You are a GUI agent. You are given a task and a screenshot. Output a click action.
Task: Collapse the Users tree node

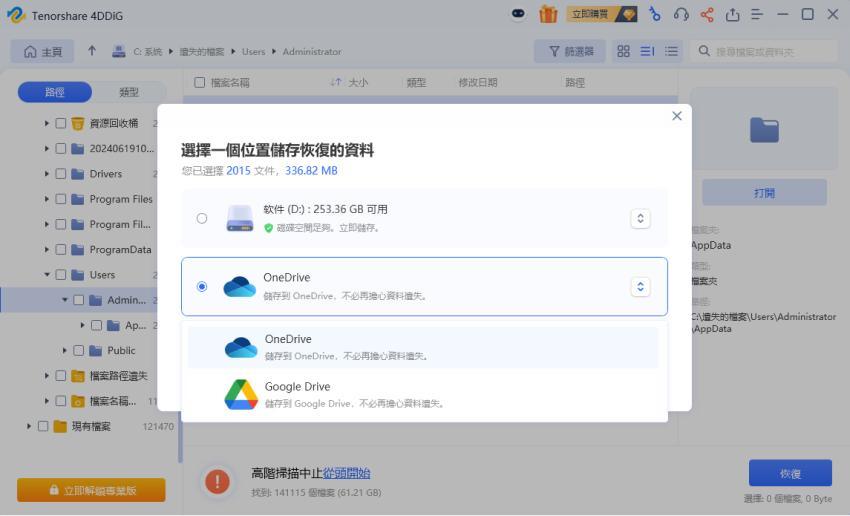(x=47, y=275)
